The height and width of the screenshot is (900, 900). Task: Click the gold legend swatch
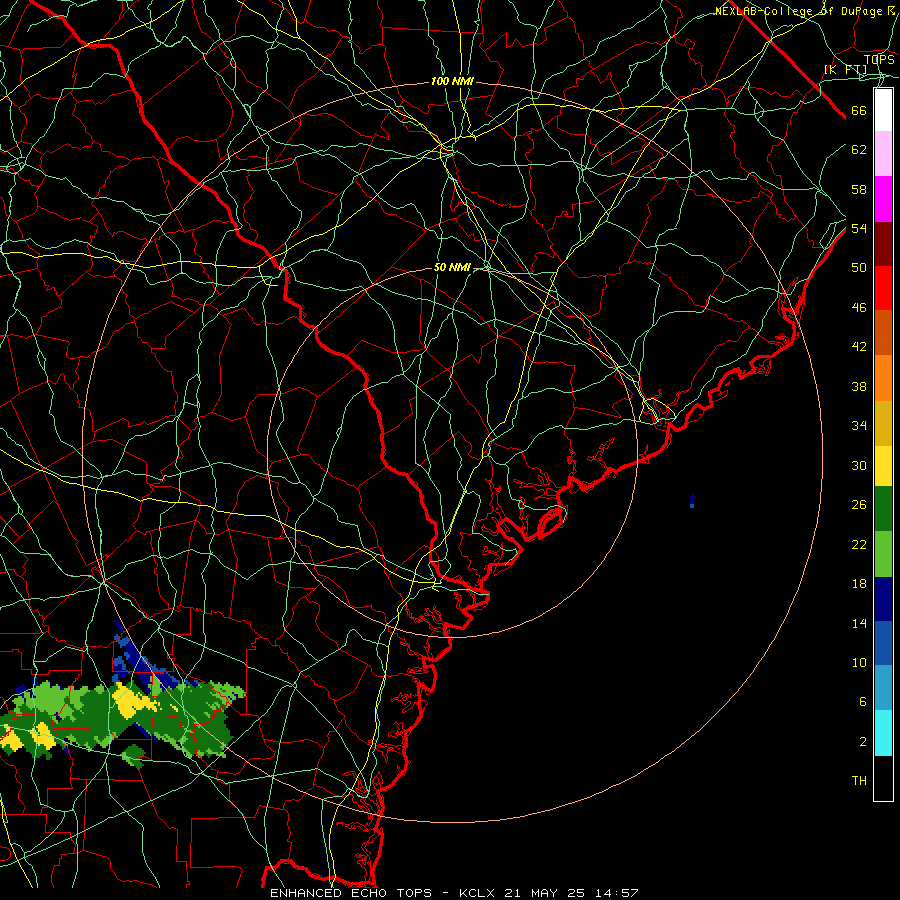(x=883, y=424)
